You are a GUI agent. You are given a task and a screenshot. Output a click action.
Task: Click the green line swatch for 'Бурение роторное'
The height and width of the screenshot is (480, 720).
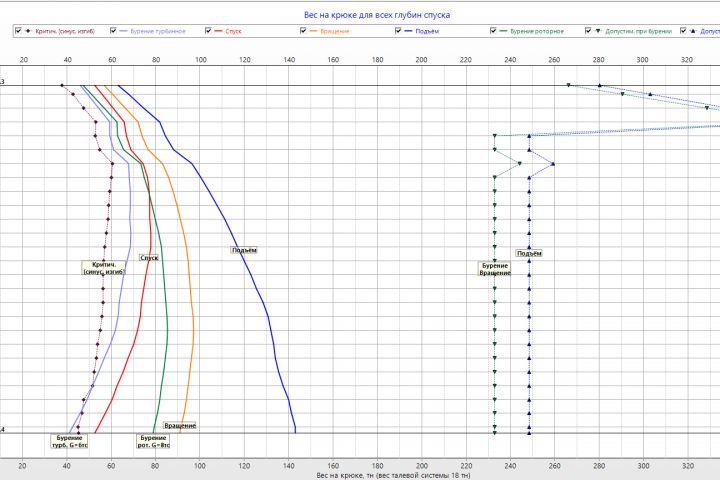(503, 31)
